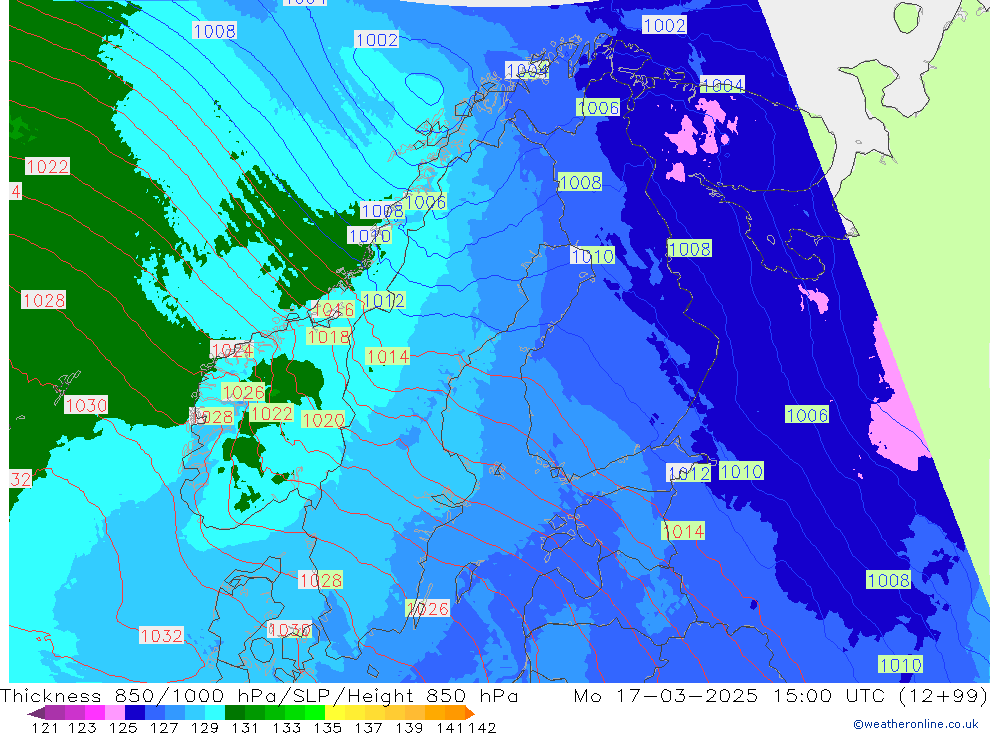Click the chart title beginning with Thickness 850/1000
The height and width of the screenshot is (733, 1000).
click(259, 695)
